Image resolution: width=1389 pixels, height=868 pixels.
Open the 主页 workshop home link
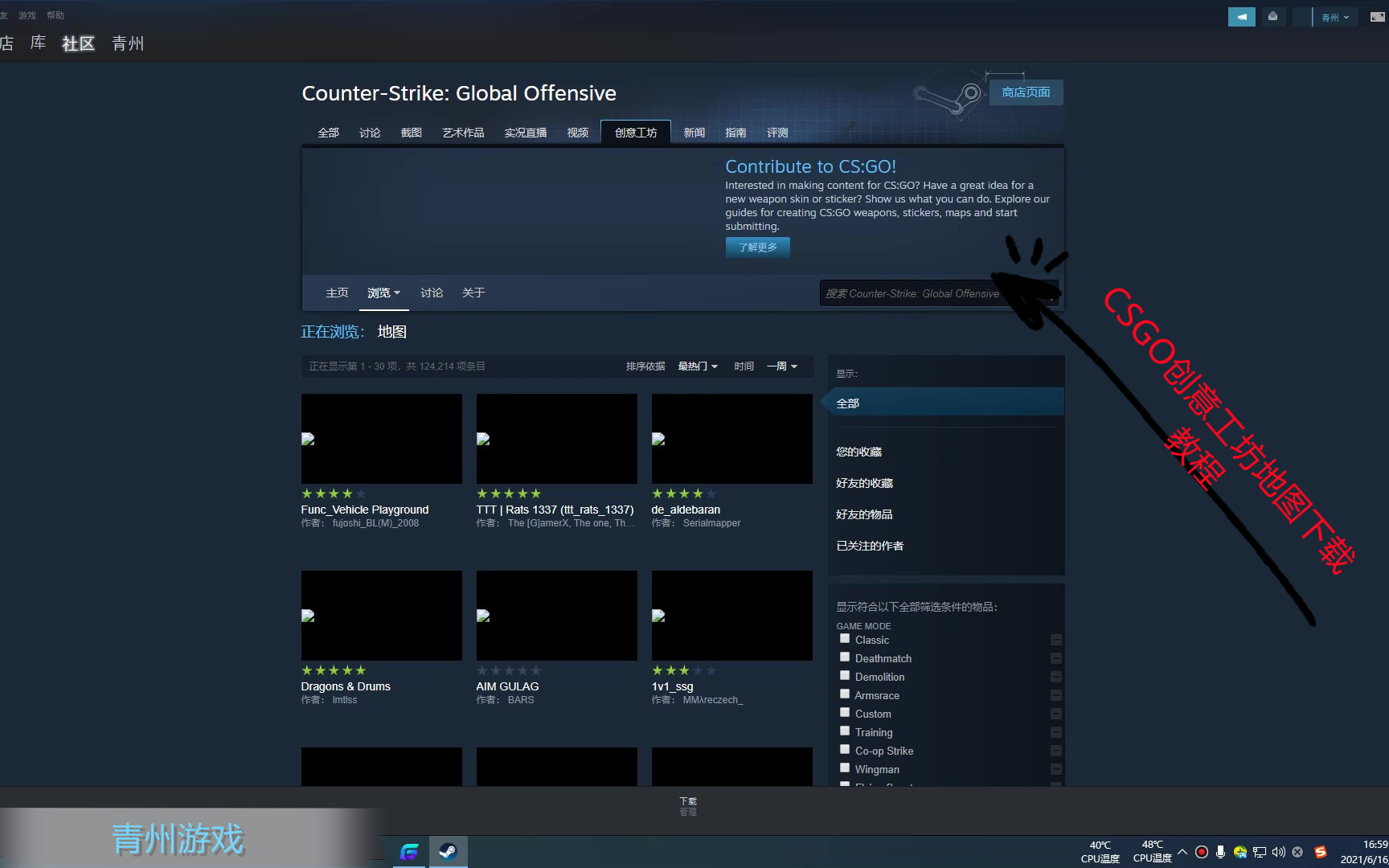coord(337,293)
